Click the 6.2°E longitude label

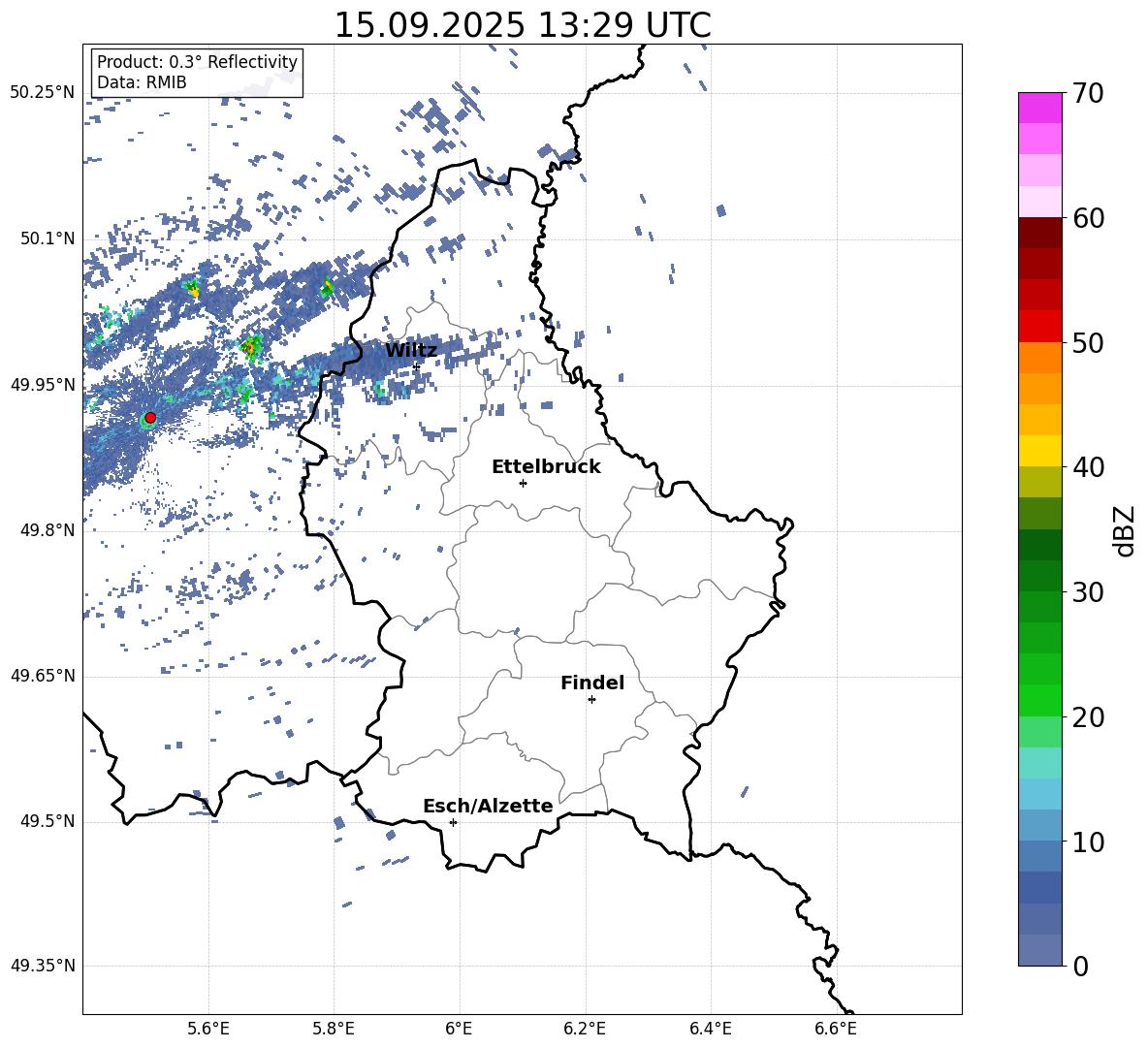(x=585, y=1029)
